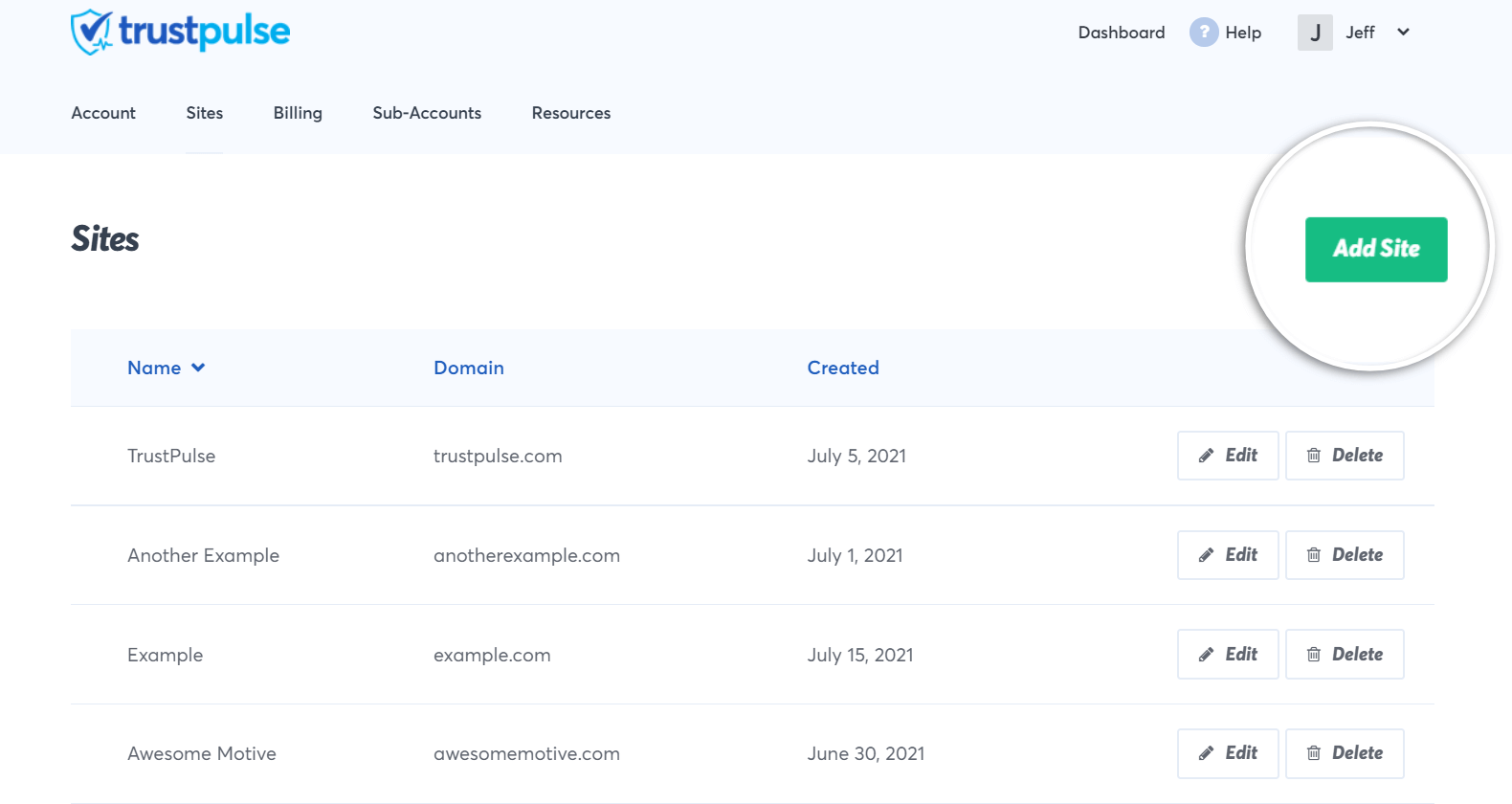Edit the Awesome Motive site

[x=1228, y=753]
